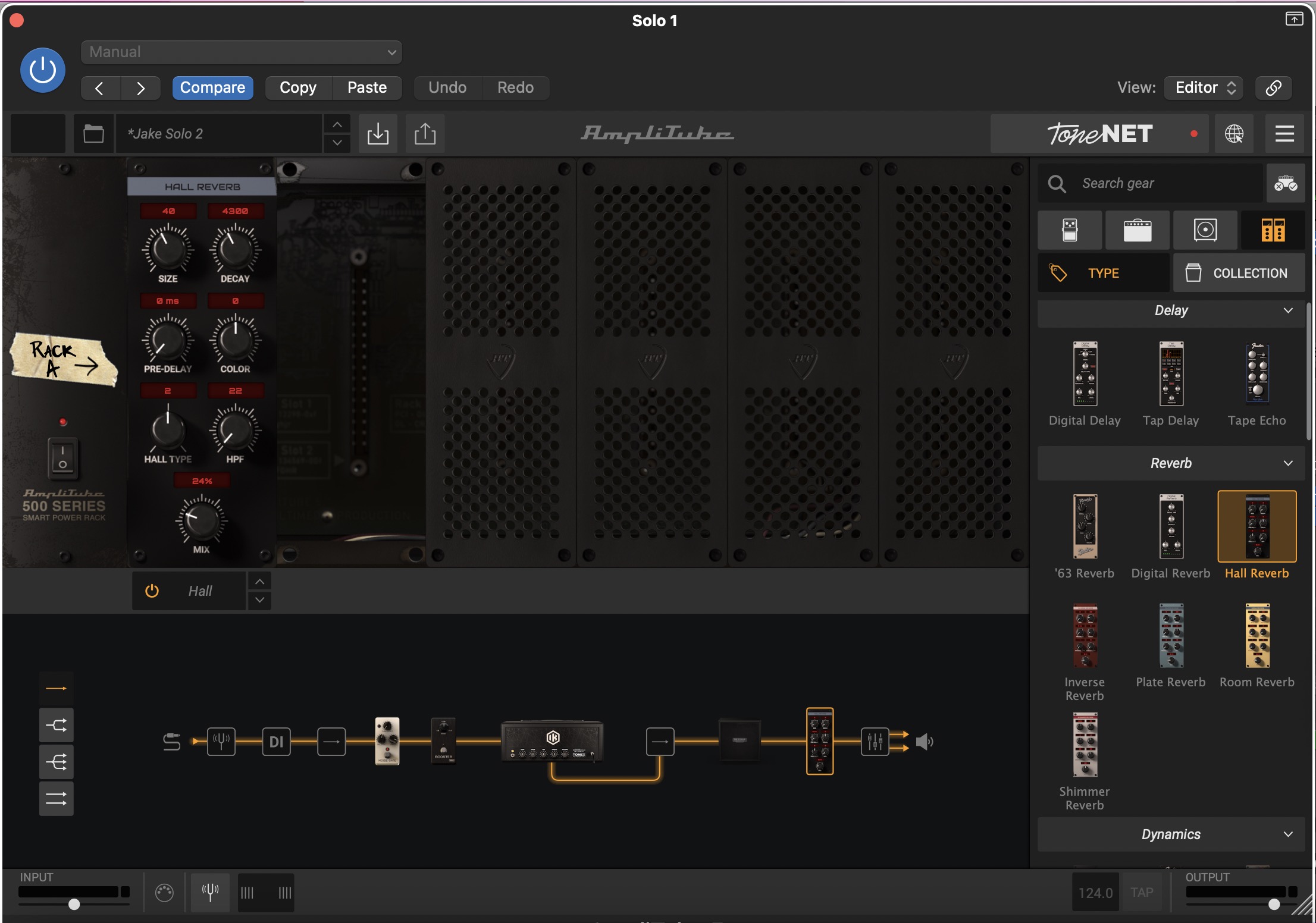Click the tuner block in signal chain
Image resolution: width=1316 pixels, height=923 pixels.
pos(221,742)
